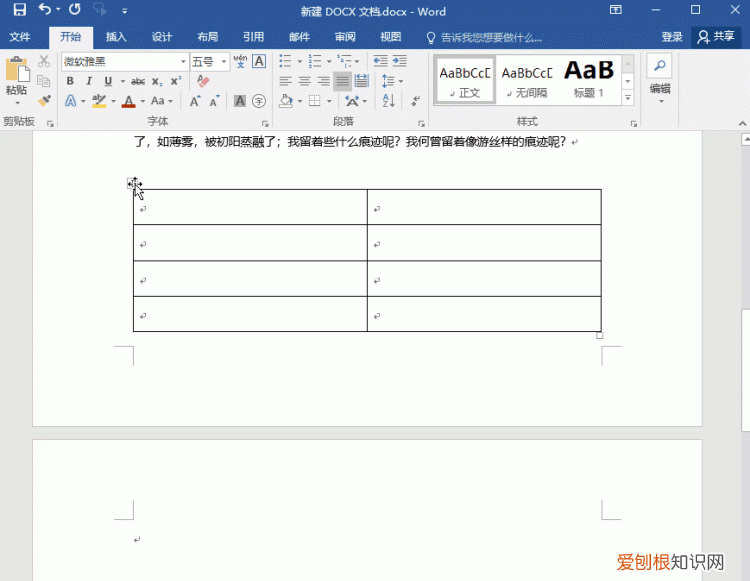Screen dimensions: 750x581
Task: Click the Redo/Repeat arrow icon
Action: pos(75,10)
